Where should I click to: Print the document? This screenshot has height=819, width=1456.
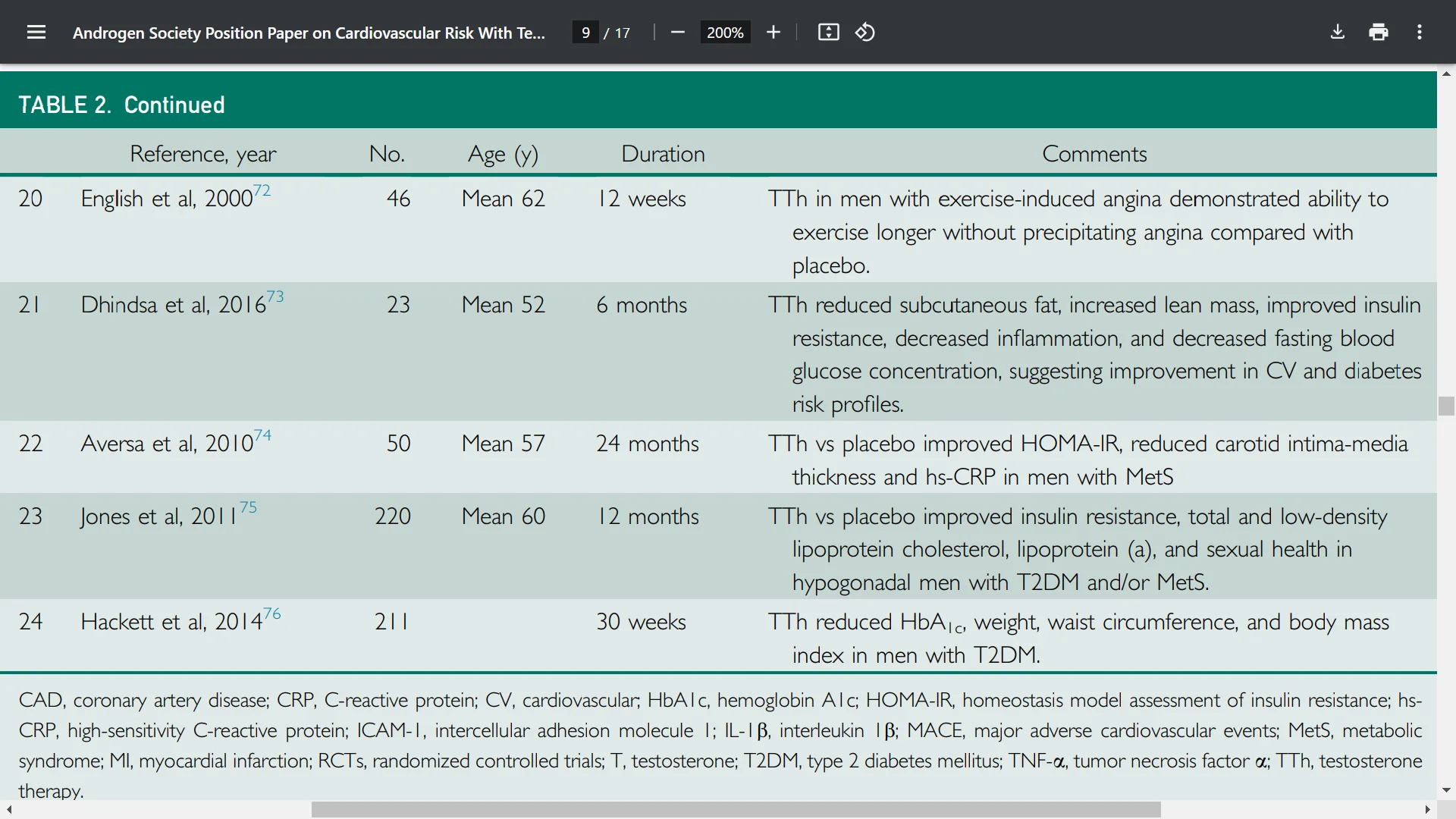pos(1379,32)
